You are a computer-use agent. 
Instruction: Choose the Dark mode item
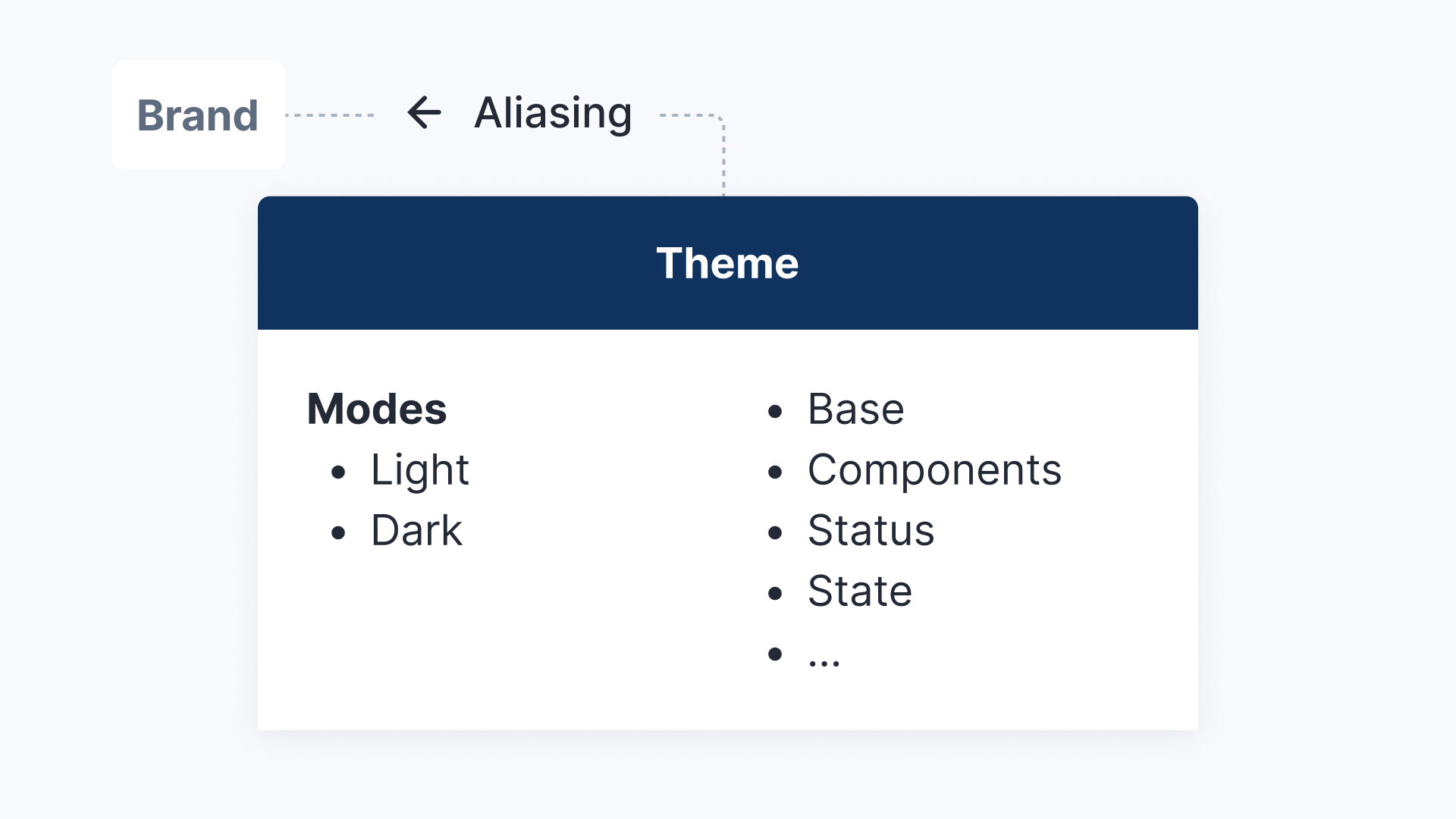point(416,530)
